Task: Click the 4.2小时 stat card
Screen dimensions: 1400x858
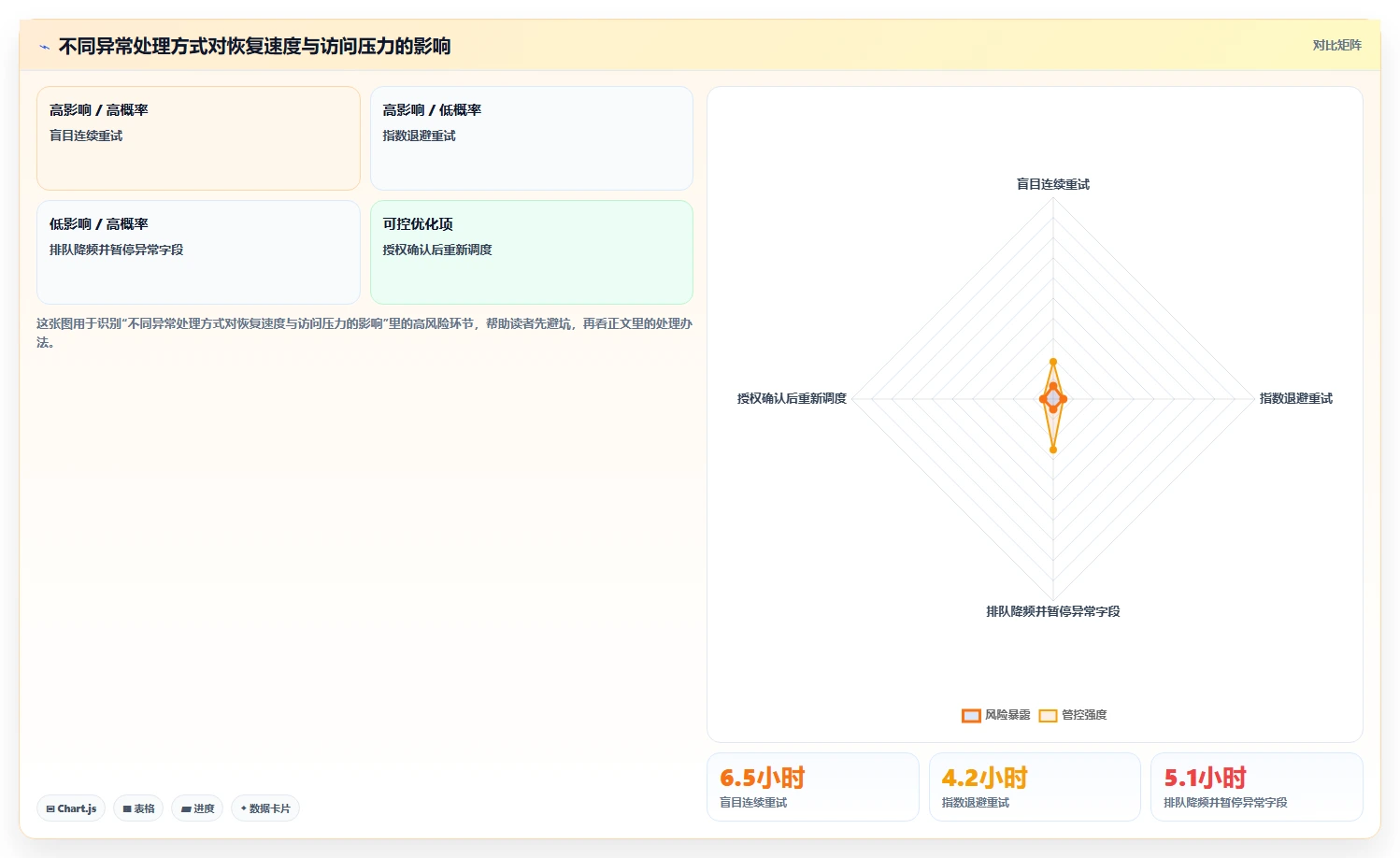Action: (x=1035, y=787)
